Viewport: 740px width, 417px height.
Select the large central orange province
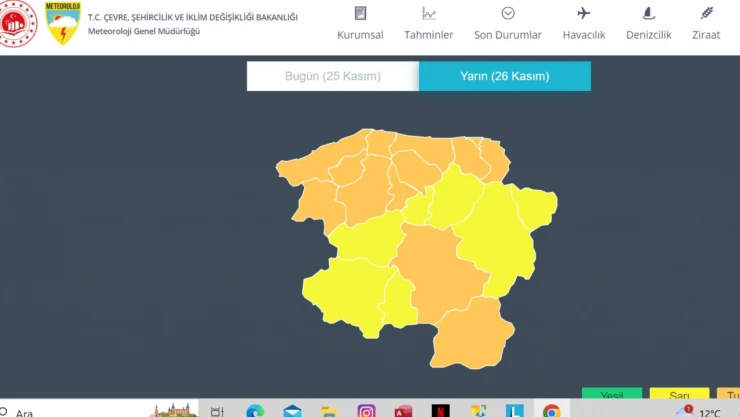pyautogui.click(x=439, y=274)
